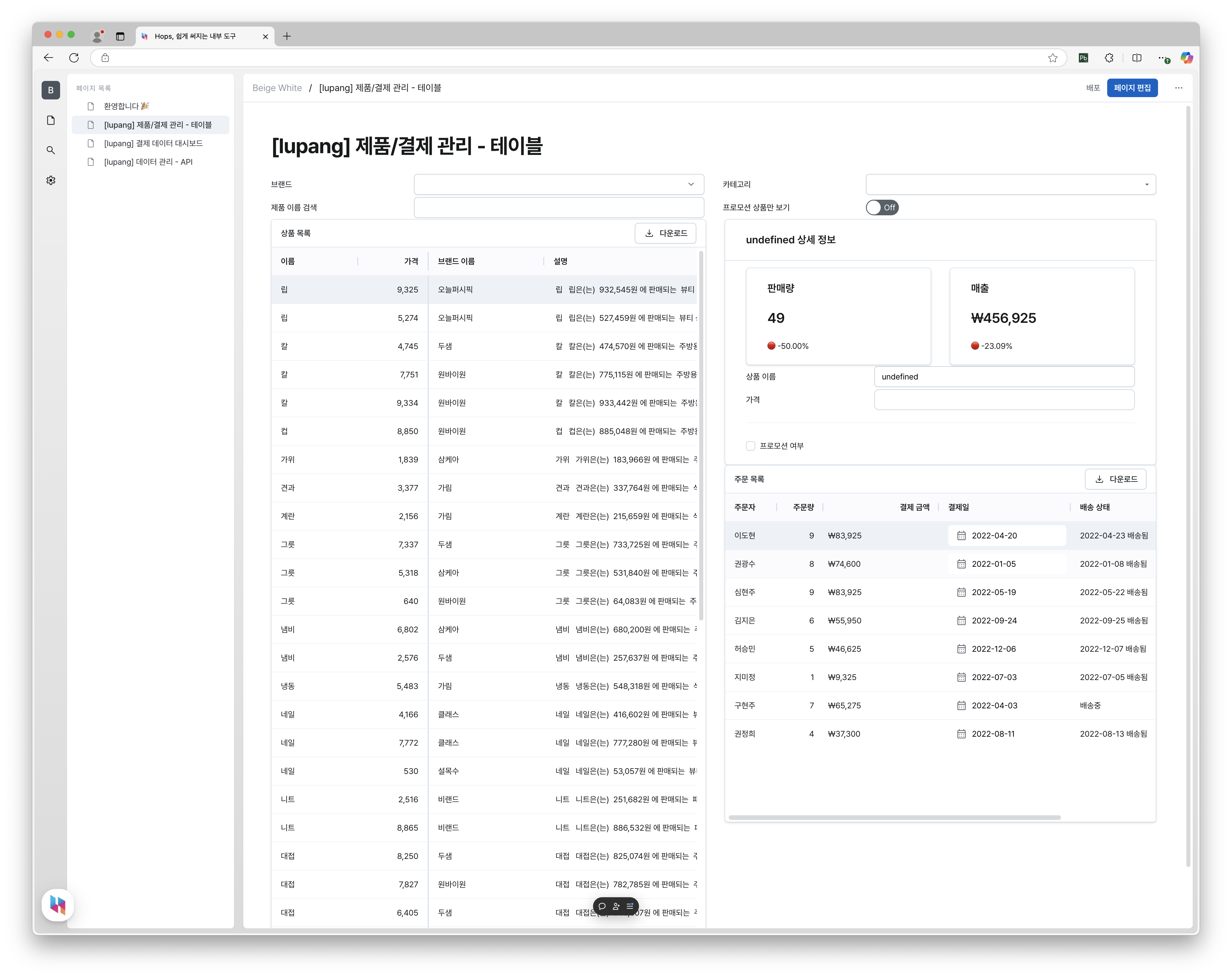Click the page vertical scrollbar

pos(1188,486)
